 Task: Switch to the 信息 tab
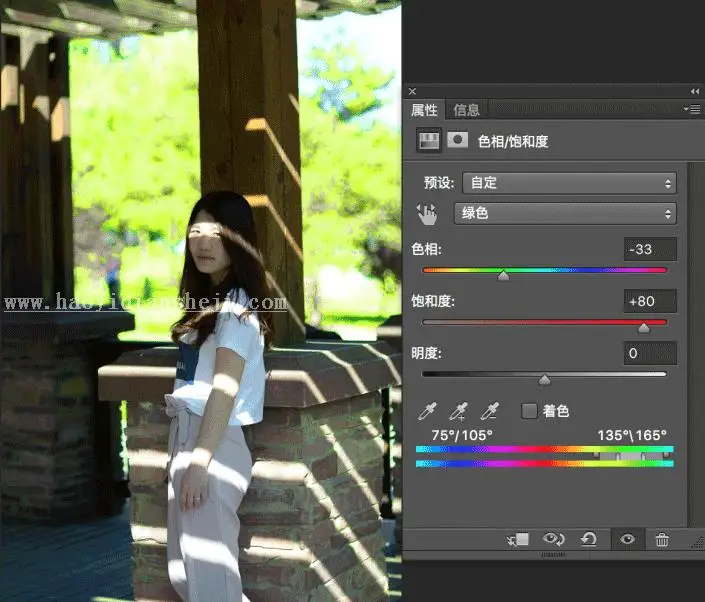466,110
